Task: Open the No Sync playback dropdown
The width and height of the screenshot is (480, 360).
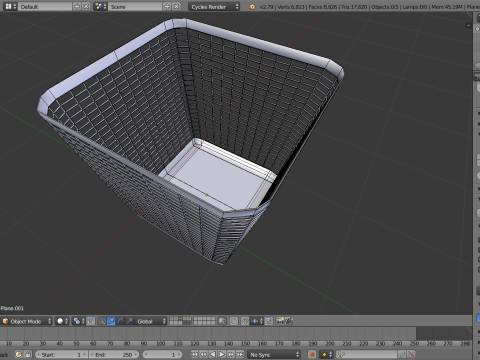Action: pos(274,354)
